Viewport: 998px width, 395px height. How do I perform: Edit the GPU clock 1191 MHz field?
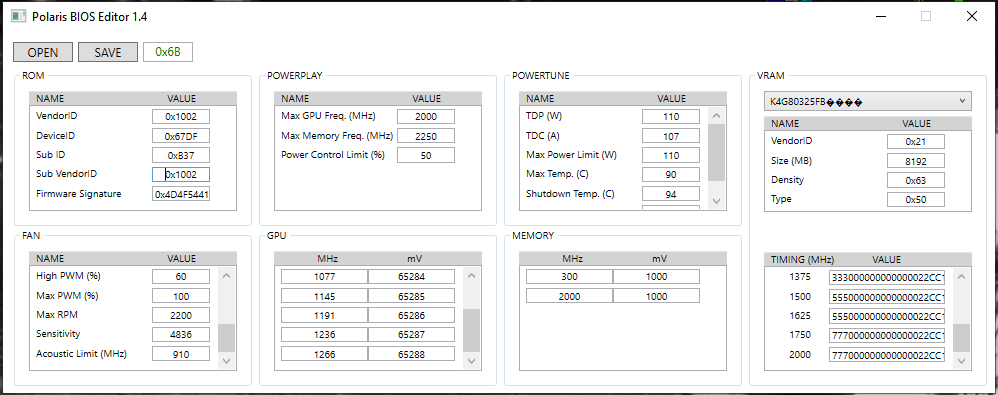click(x=325, y=315)
